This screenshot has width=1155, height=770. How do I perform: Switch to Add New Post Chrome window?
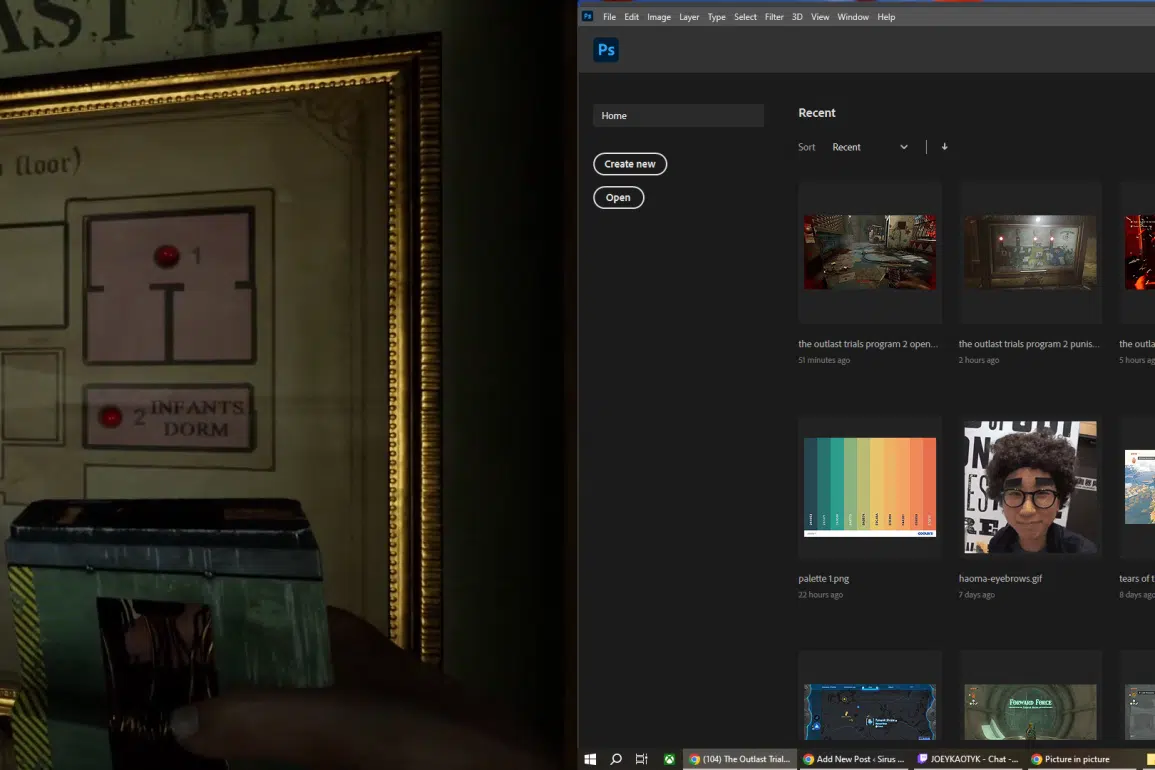pyautogui.click(x=854, y=759)
